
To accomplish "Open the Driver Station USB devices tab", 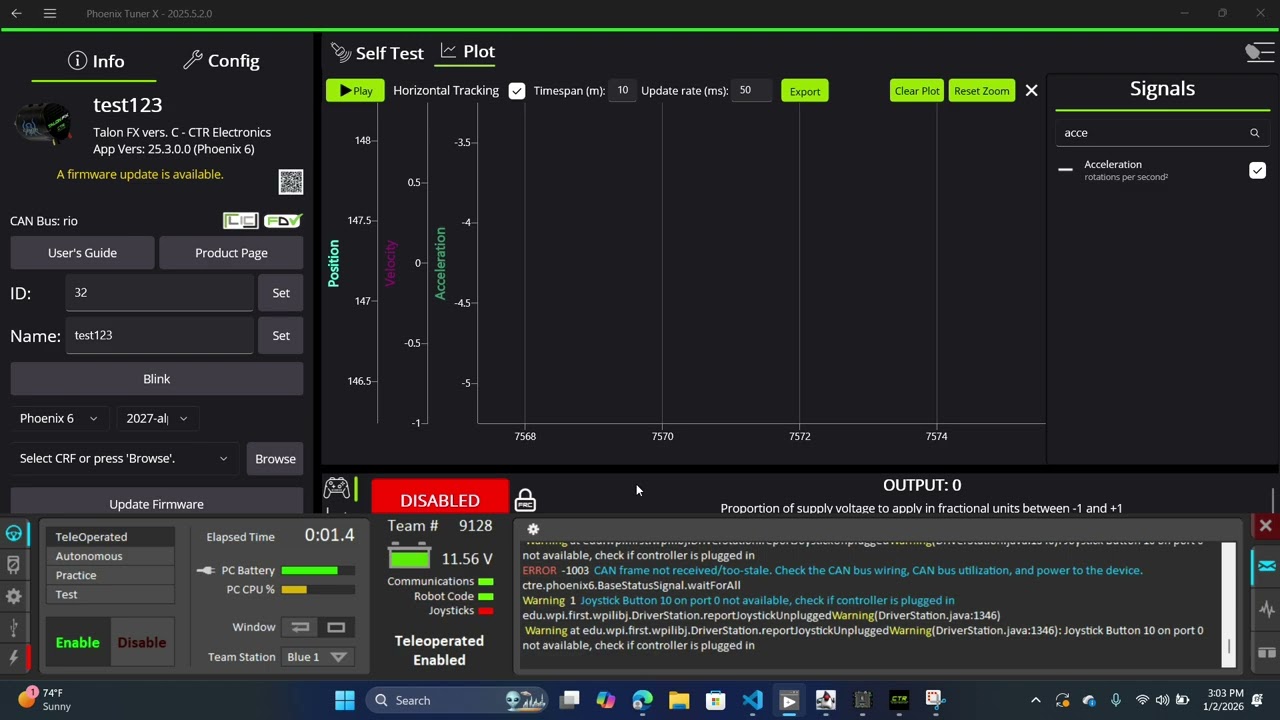I will click(14, 627).
